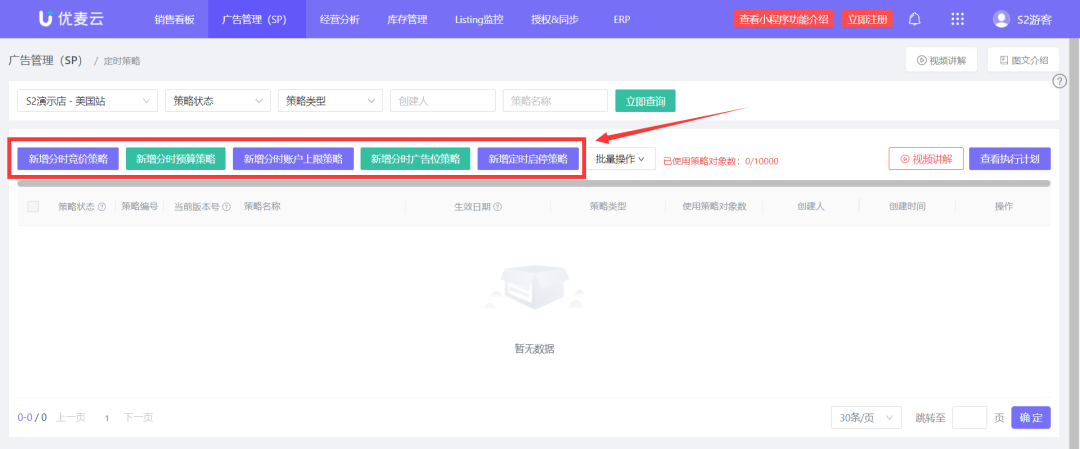
Task: Expand the S2演示店 - 美国站 store dropdown
Action: coord(87,101)
